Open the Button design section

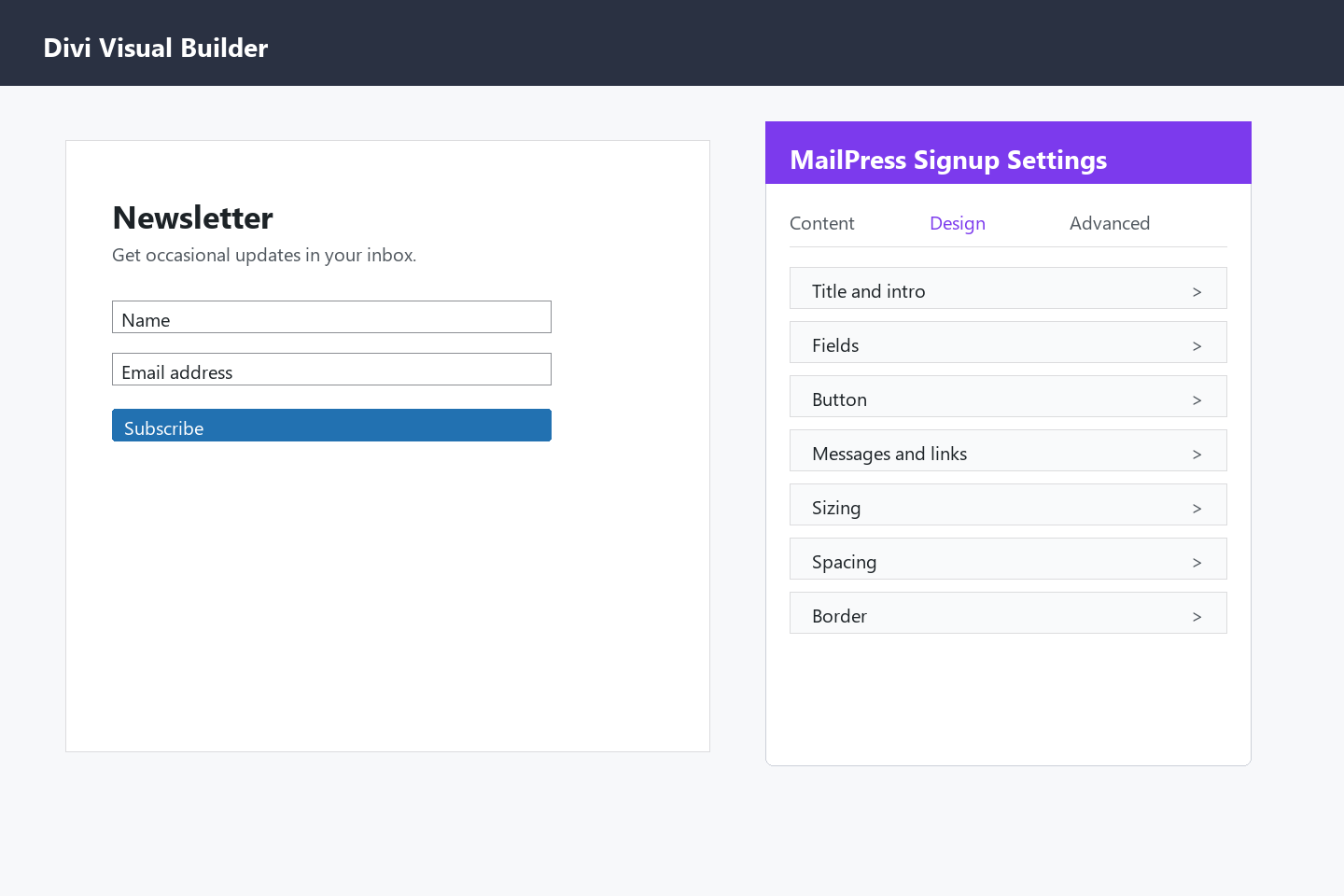pos(1008,397)
